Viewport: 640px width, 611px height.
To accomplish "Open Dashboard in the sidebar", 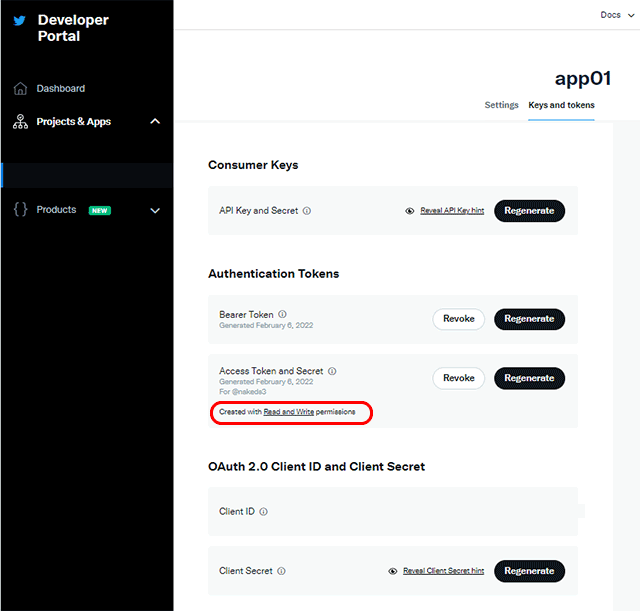I will (x=61, y=89).
